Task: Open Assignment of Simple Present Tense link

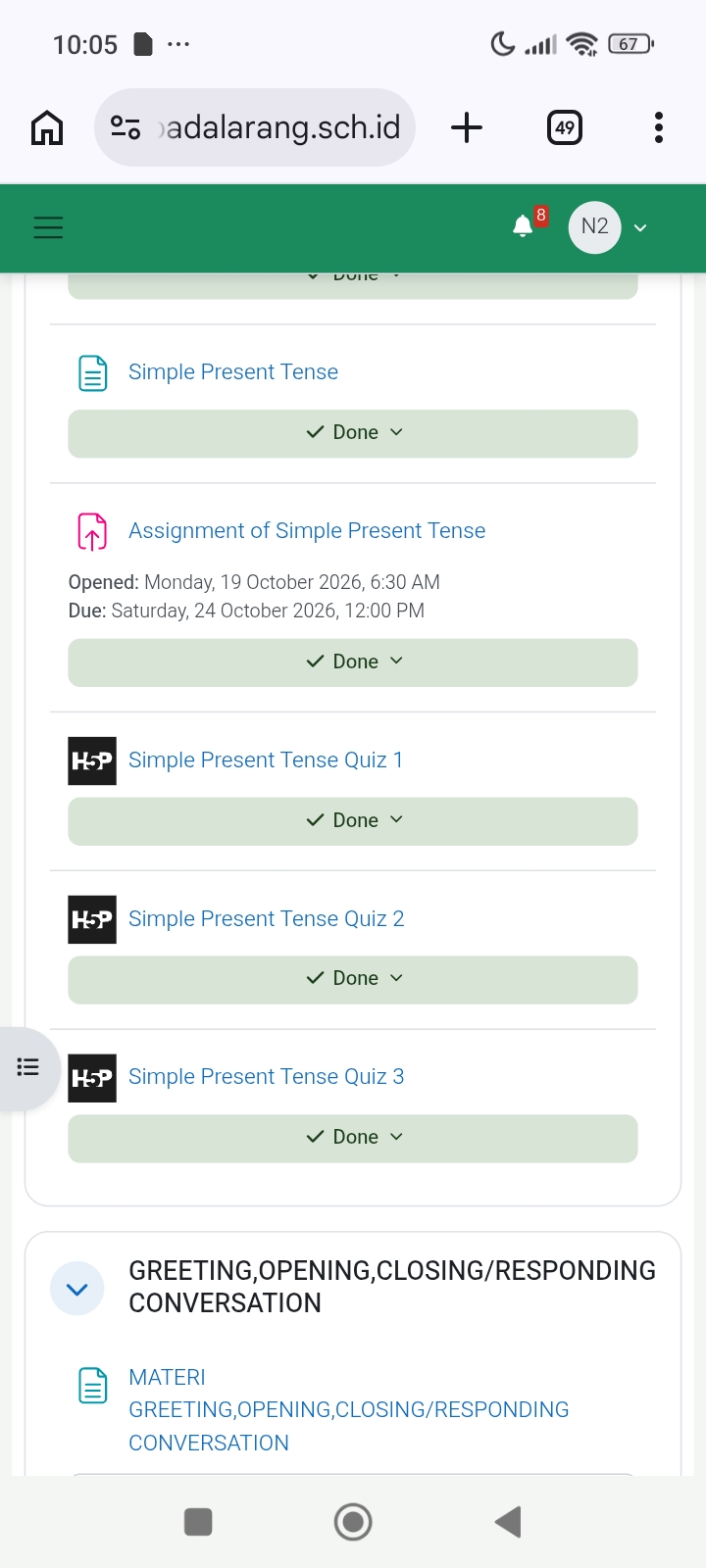Action: (x=307, y=530)
